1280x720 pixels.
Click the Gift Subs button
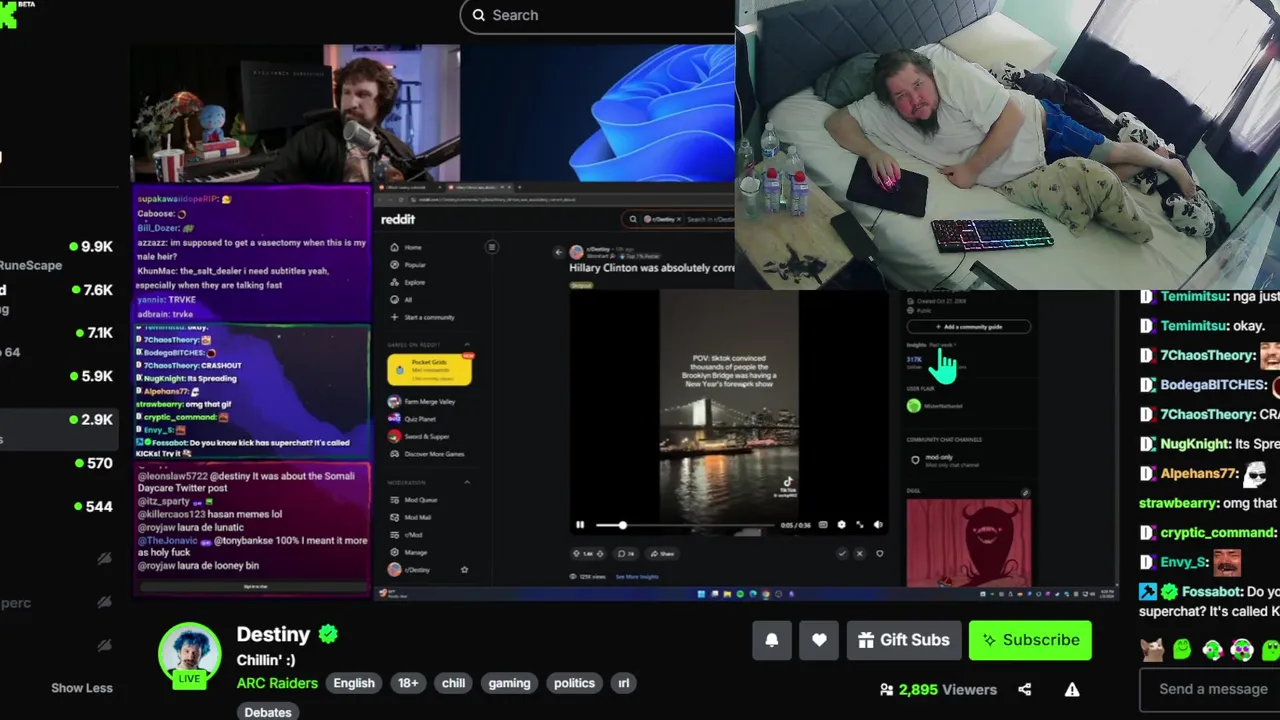(x=904, y=640)
